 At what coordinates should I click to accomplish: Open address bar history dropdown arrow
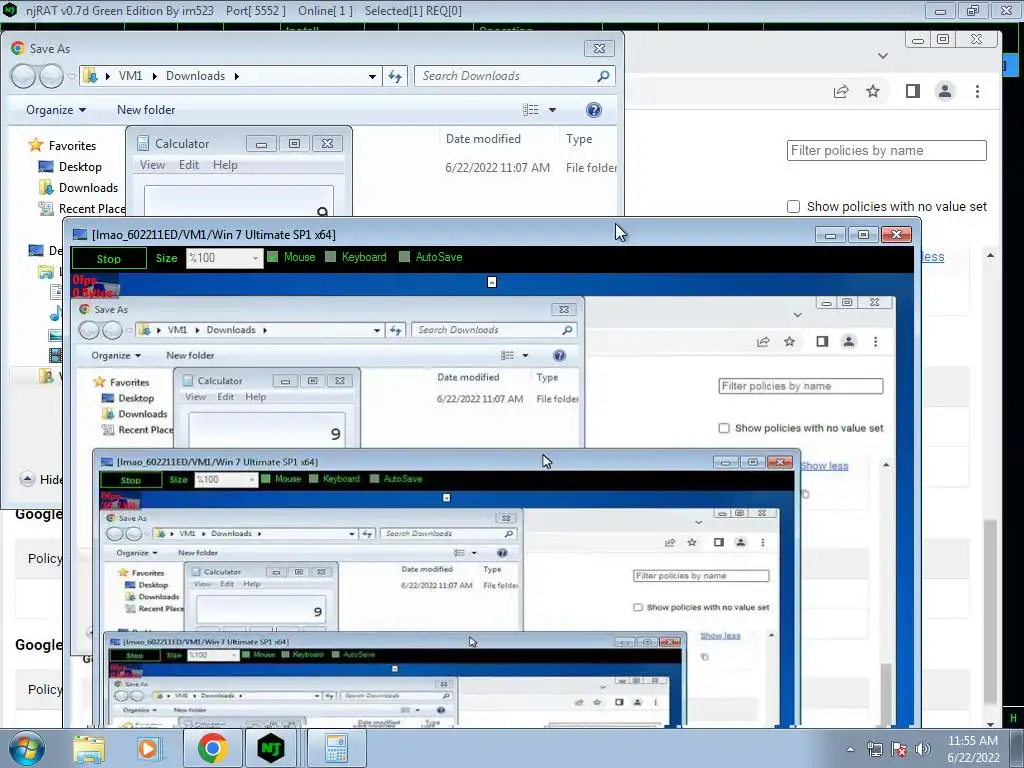pos(372,76)
